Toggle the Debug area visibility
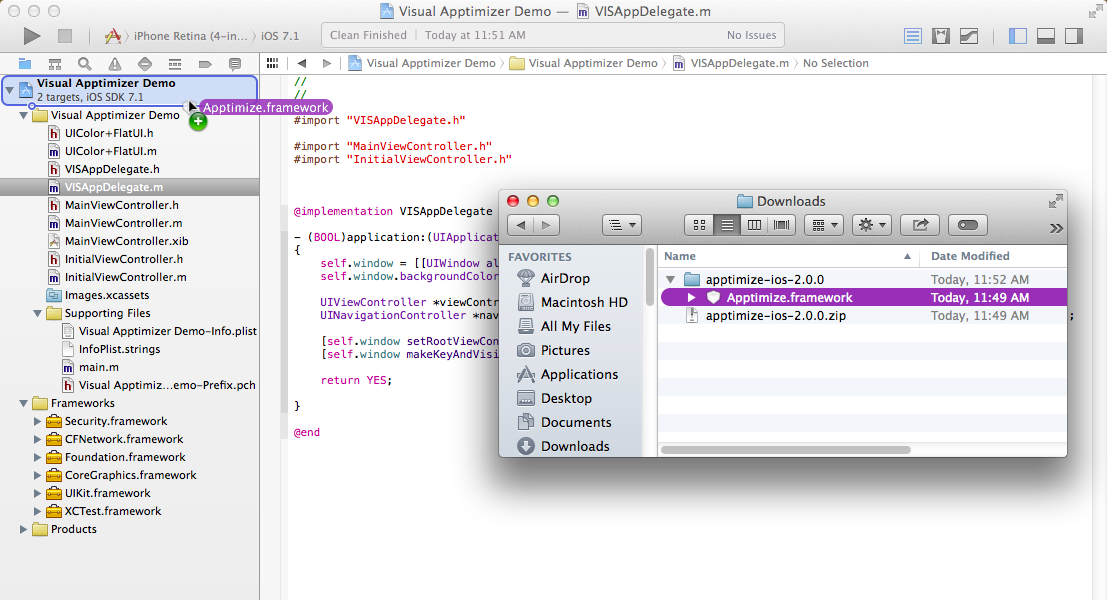Viewport: 1107px width, 600px height. pyautogui.click(x=1046, y=36)
